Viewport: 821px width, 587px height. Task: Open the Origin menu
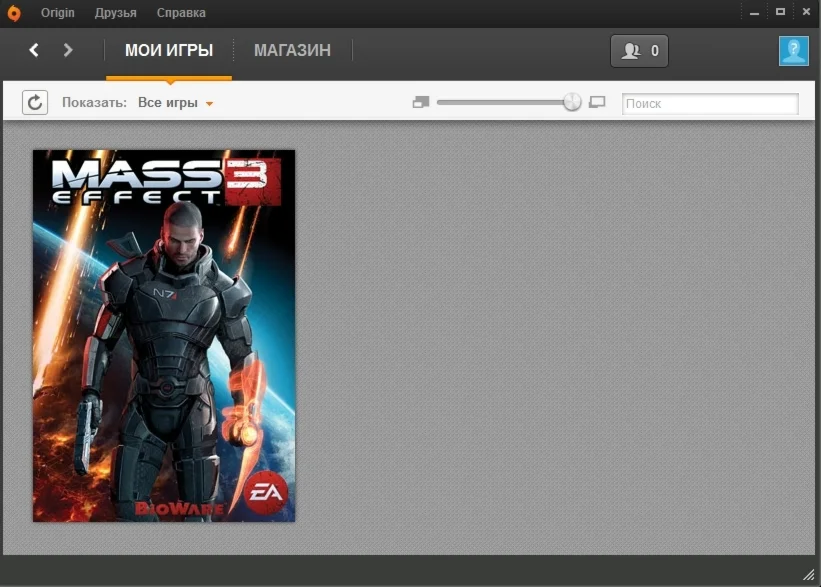[x=57, y=12]
